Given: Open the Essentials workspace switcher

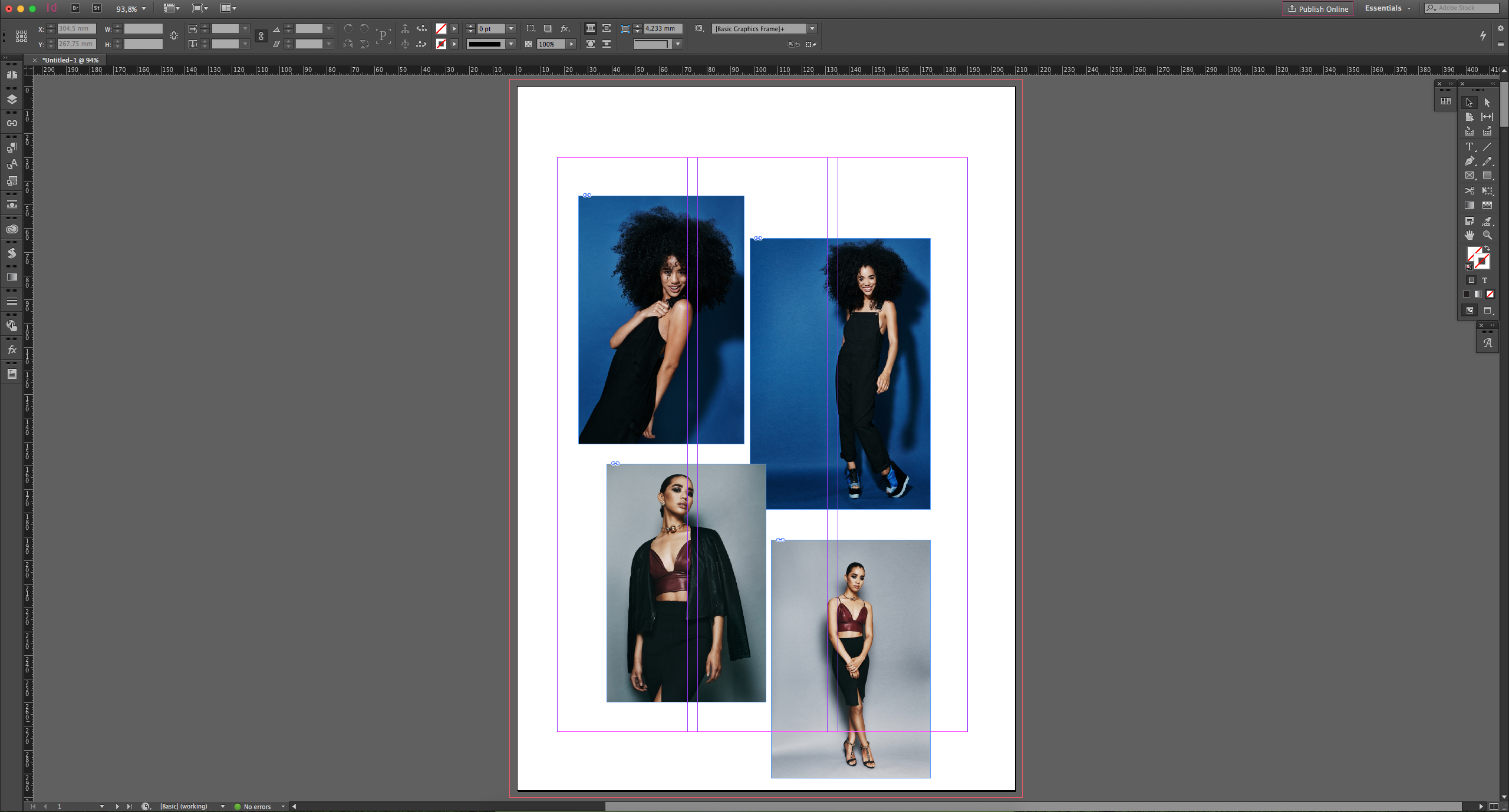Looking at the screenshot, I should (x=1388, y=8).
